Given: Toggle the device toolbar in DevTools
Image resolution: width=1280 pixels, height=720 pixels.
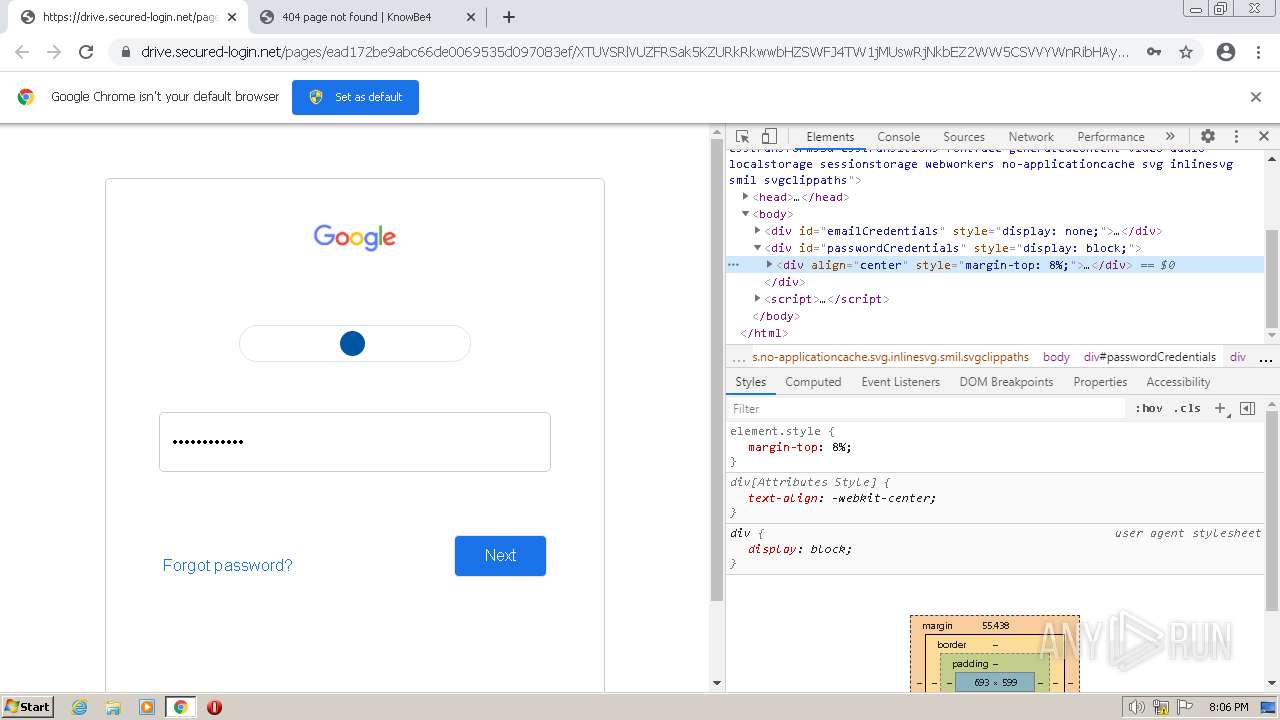Looking at the screenshot, I should click(769, 136).
